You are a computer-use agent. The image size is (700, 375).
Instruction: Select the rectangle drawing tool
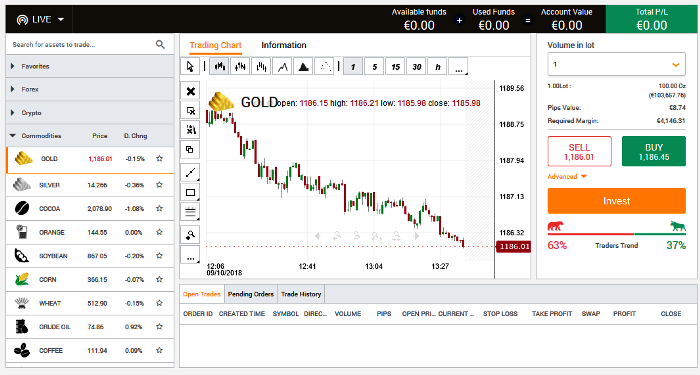tap(190, 192)
